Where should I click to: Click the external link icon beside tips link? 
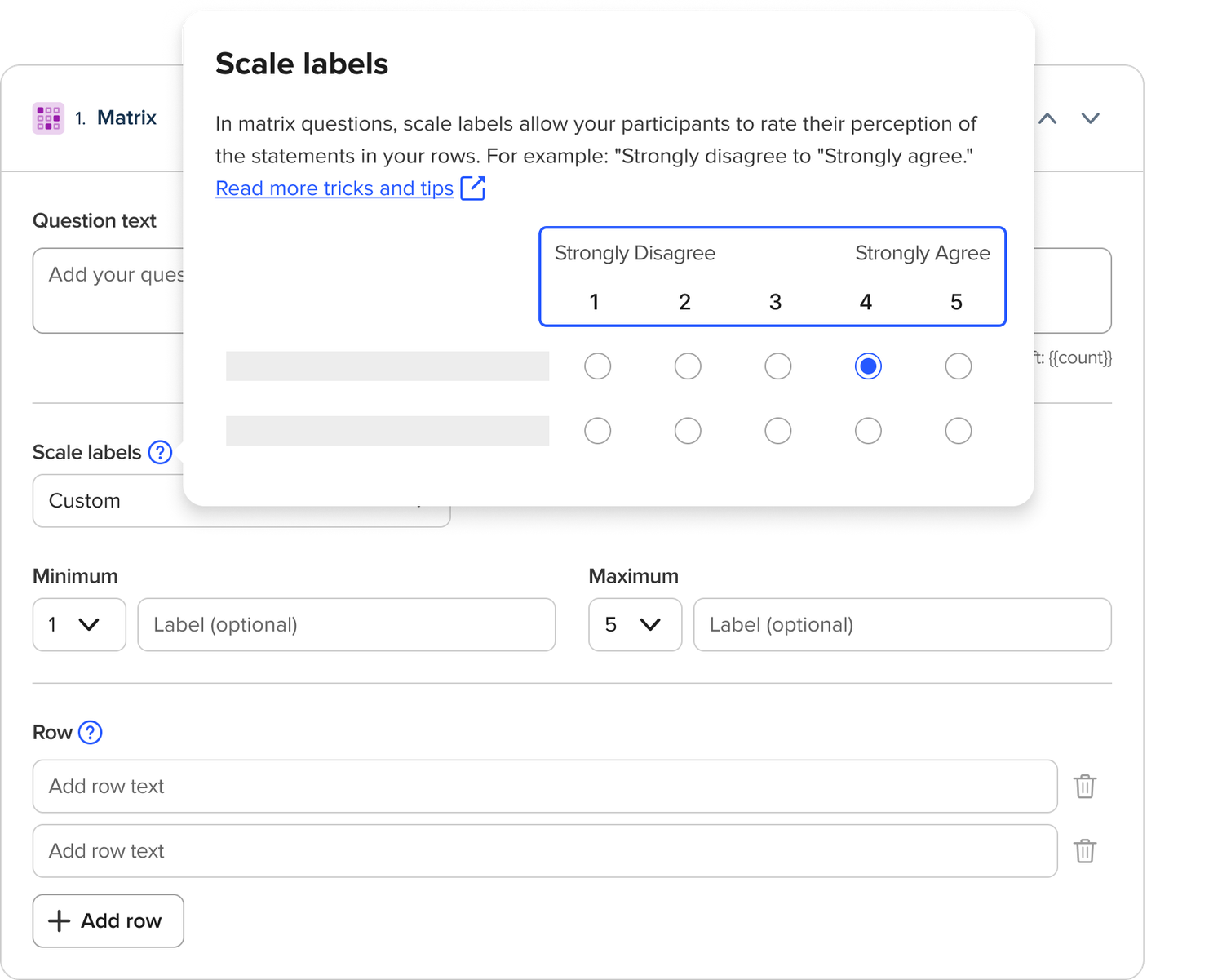[x=472, y=188]
